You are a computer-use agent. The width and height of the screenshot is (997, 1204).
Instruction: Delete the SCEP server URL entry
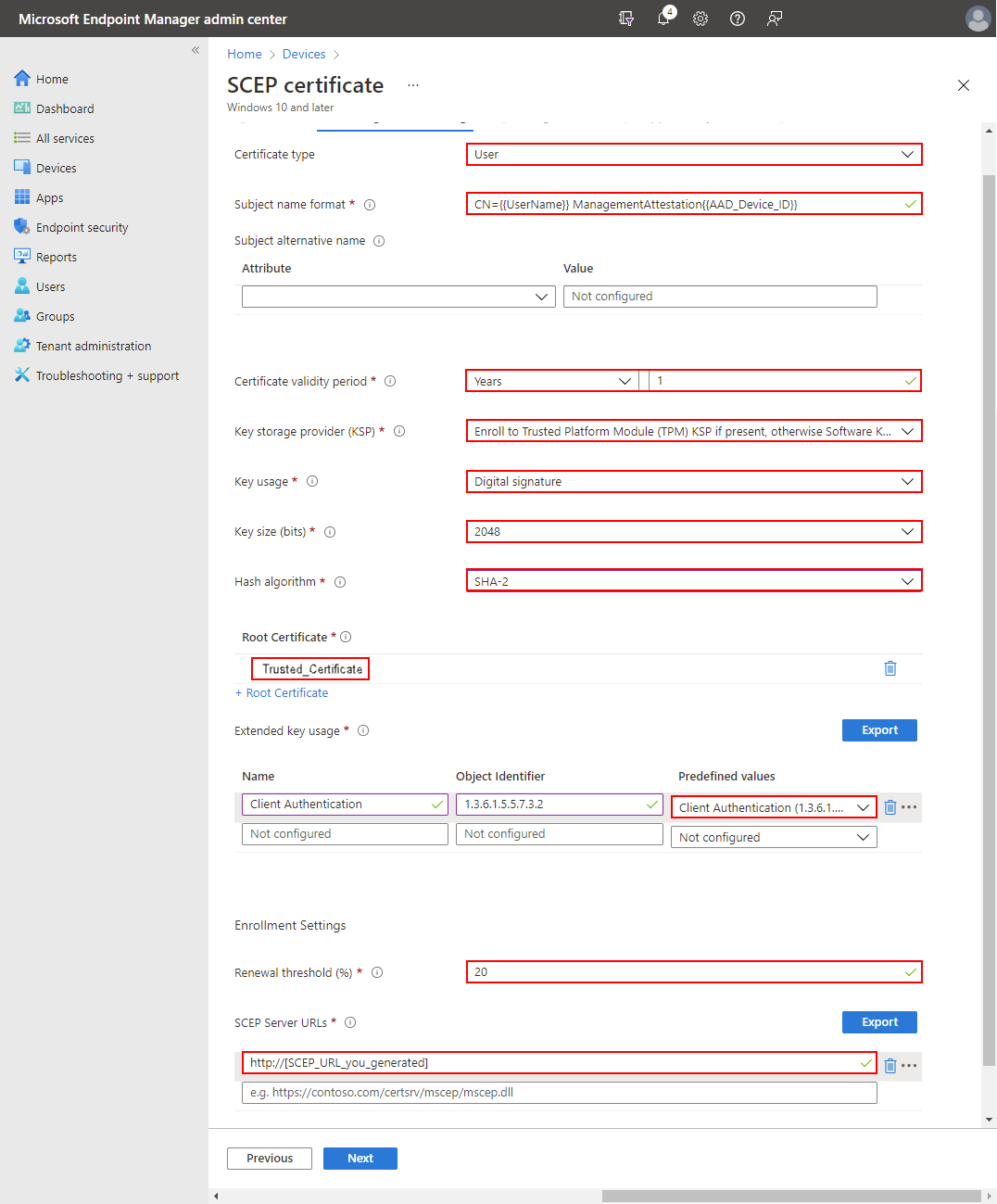pyautogui.click(x=890, y=1066)
